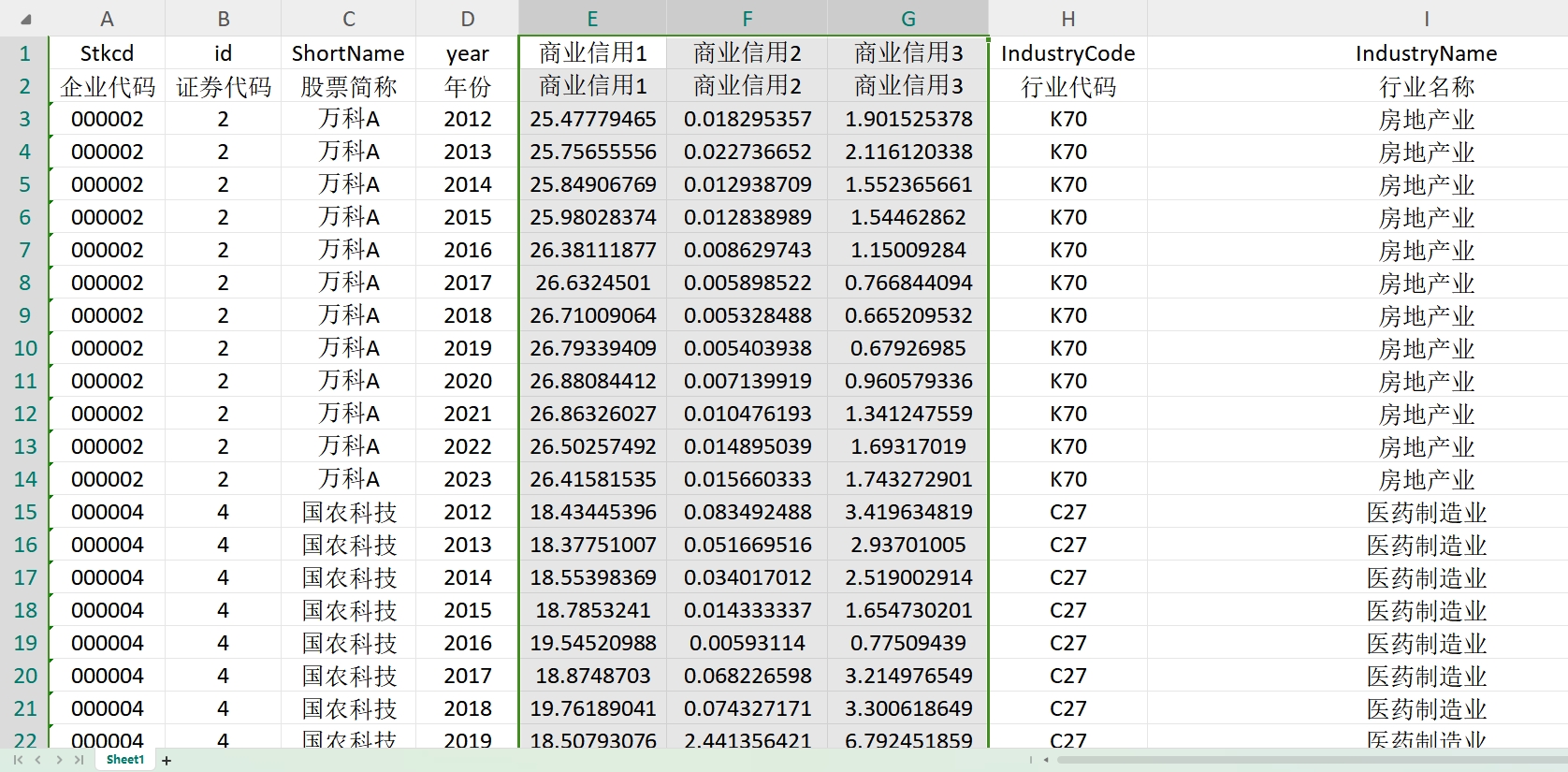Screen dimensions: 1568x772
Task: Click "商业信用1" in row 1
Action: (x=592, y=53)
